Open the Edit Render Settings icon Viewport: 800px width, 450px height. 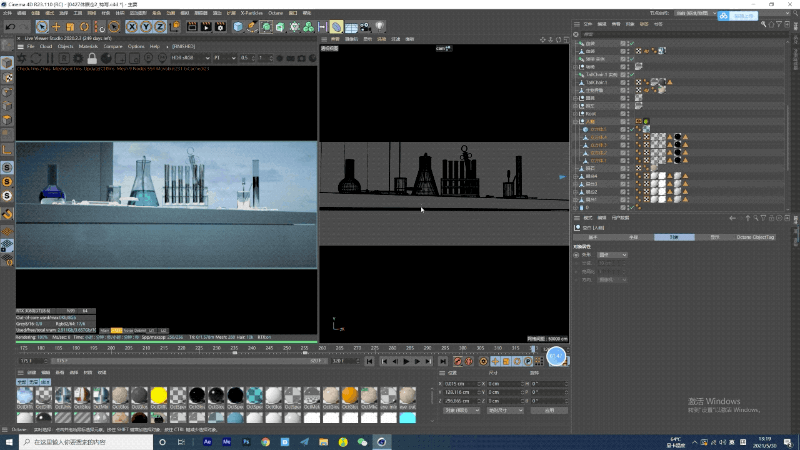(x=220, y=27)
